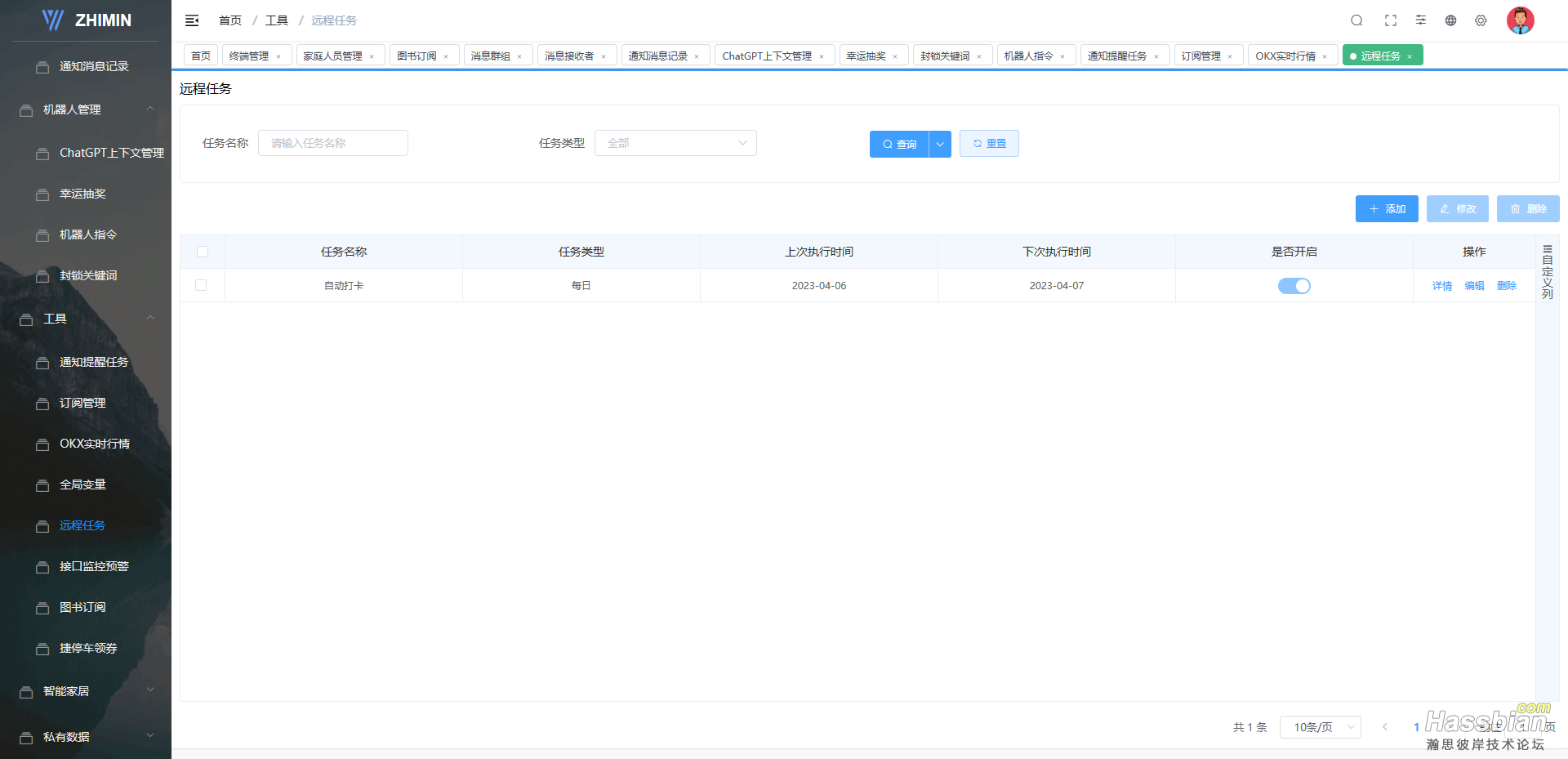
Task: Close the 家庭人员管理 tab
Action: [x=372, y=56]
